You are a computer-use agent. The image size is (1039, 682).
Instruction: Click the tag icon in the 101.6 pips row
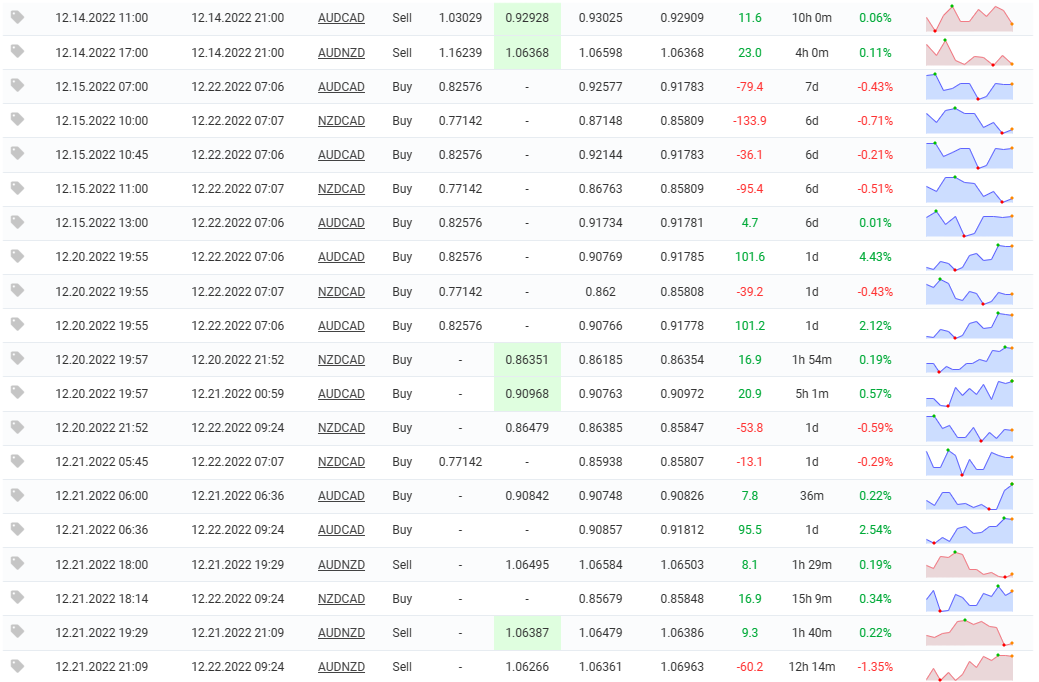(18, 255)
